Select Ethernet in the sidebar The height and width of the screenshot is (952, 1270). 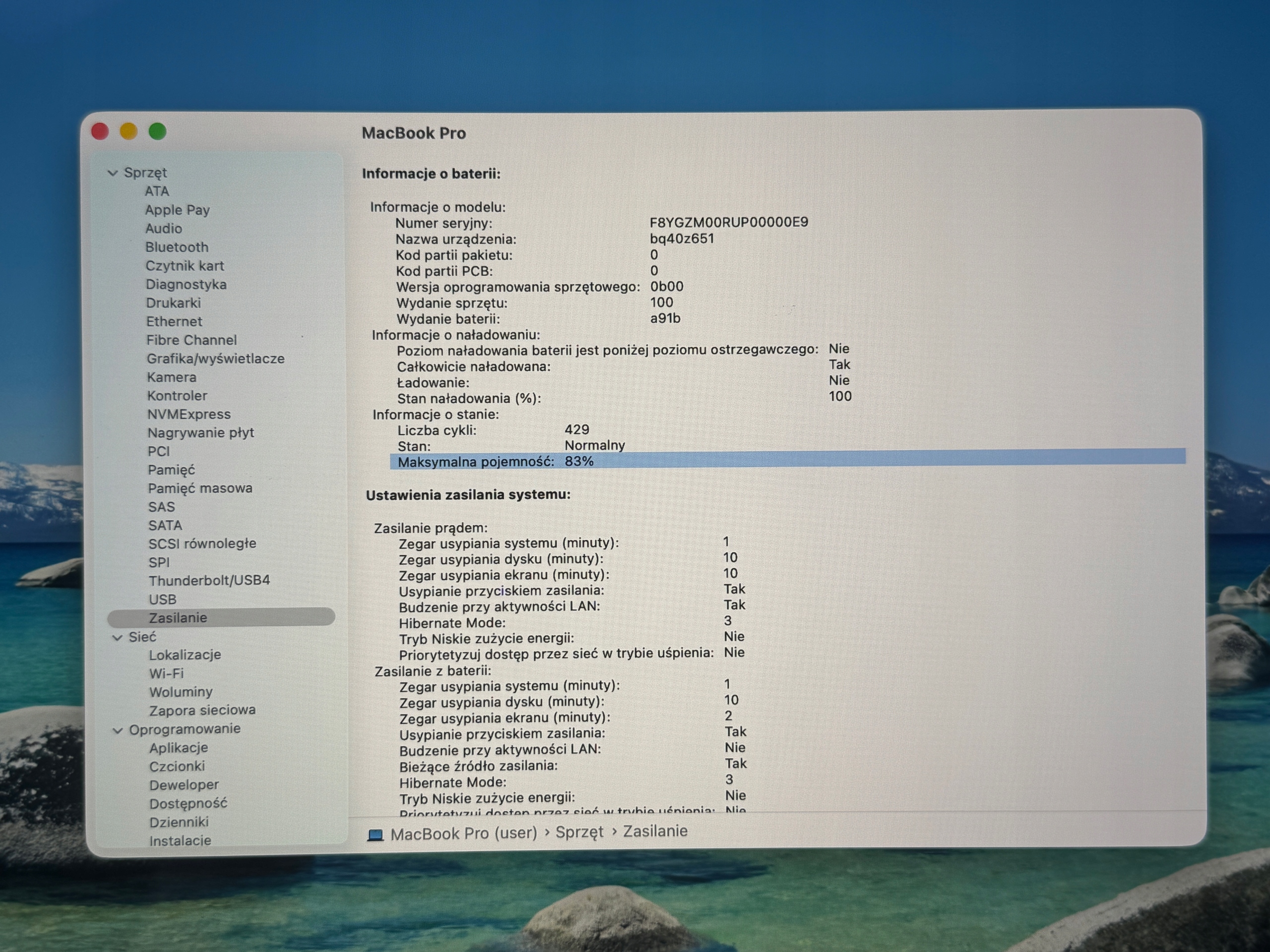[x=174, y=321]
